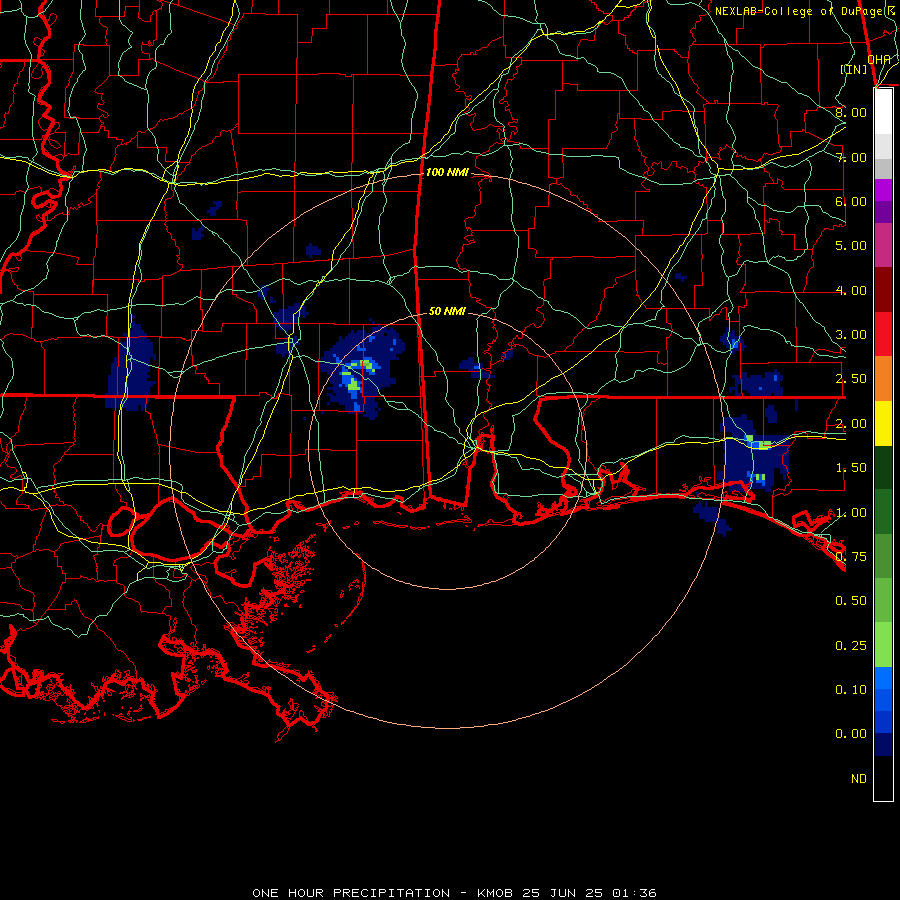Select the black ND color bar segment

[x=883, y=778]
